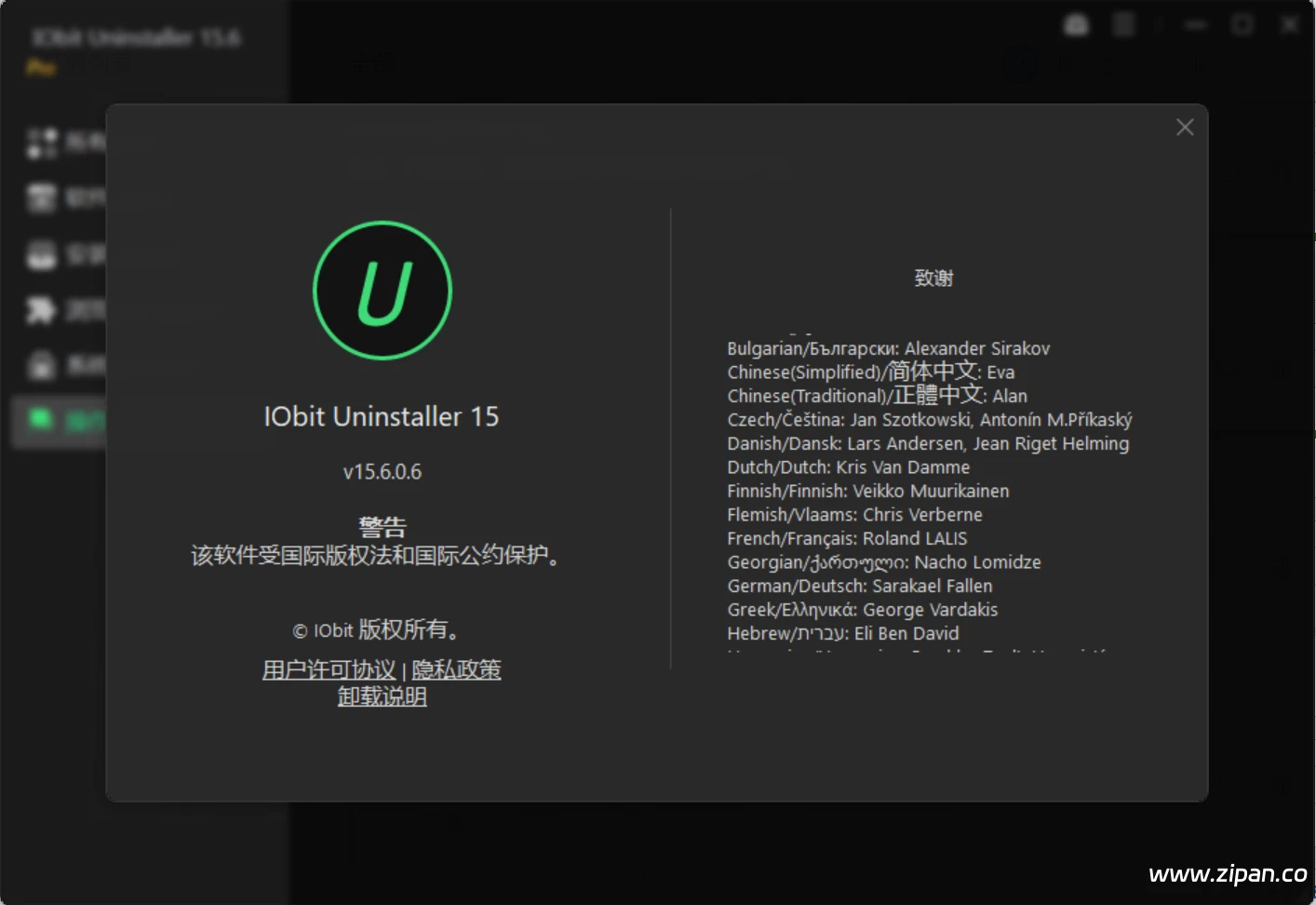Click the Chinese(Simplified) credit line for Eva
1316x905 pixels.
870,371
